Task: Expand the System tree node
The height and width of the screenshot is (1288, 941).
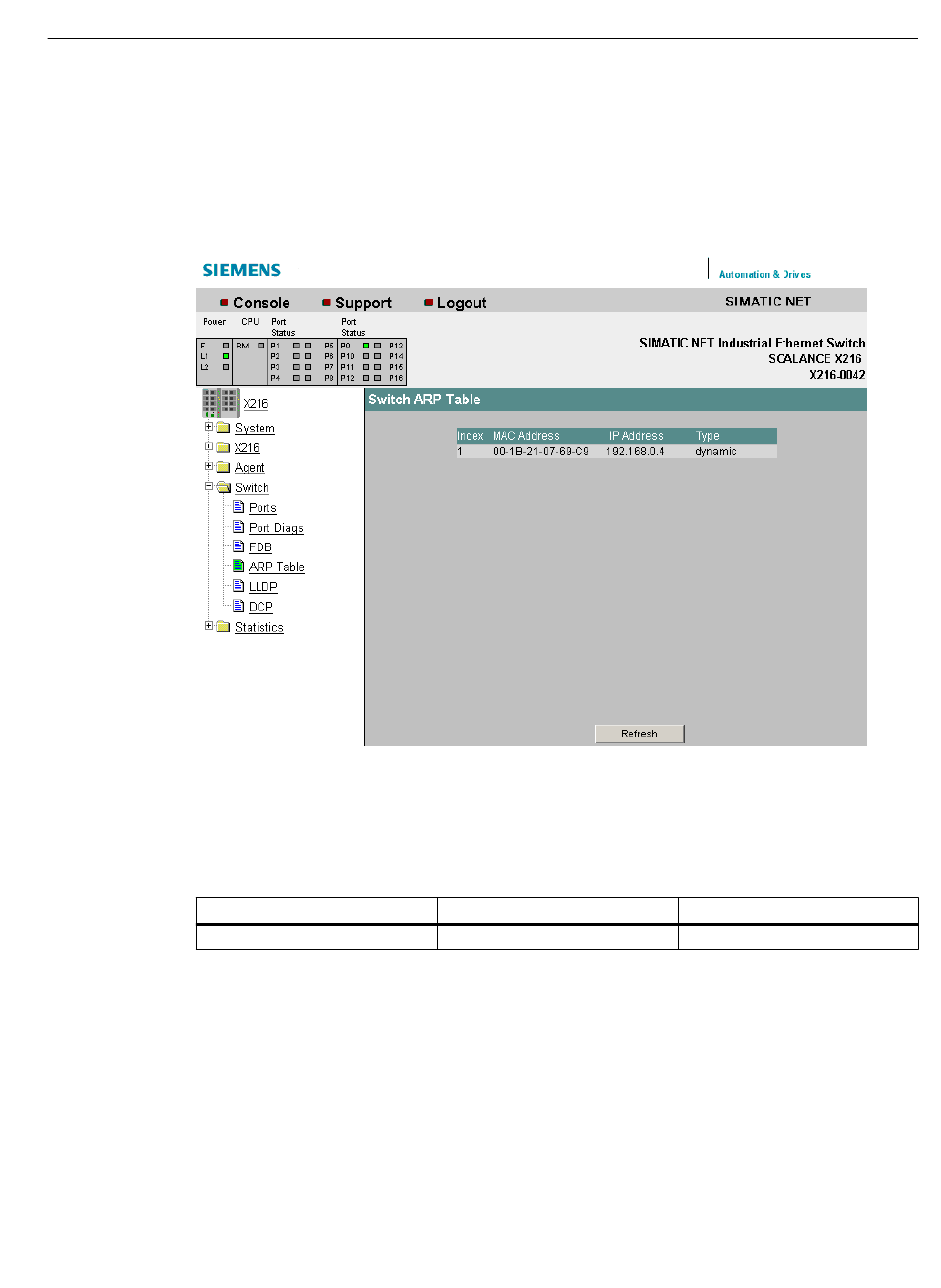Action: tap(209, 427)
